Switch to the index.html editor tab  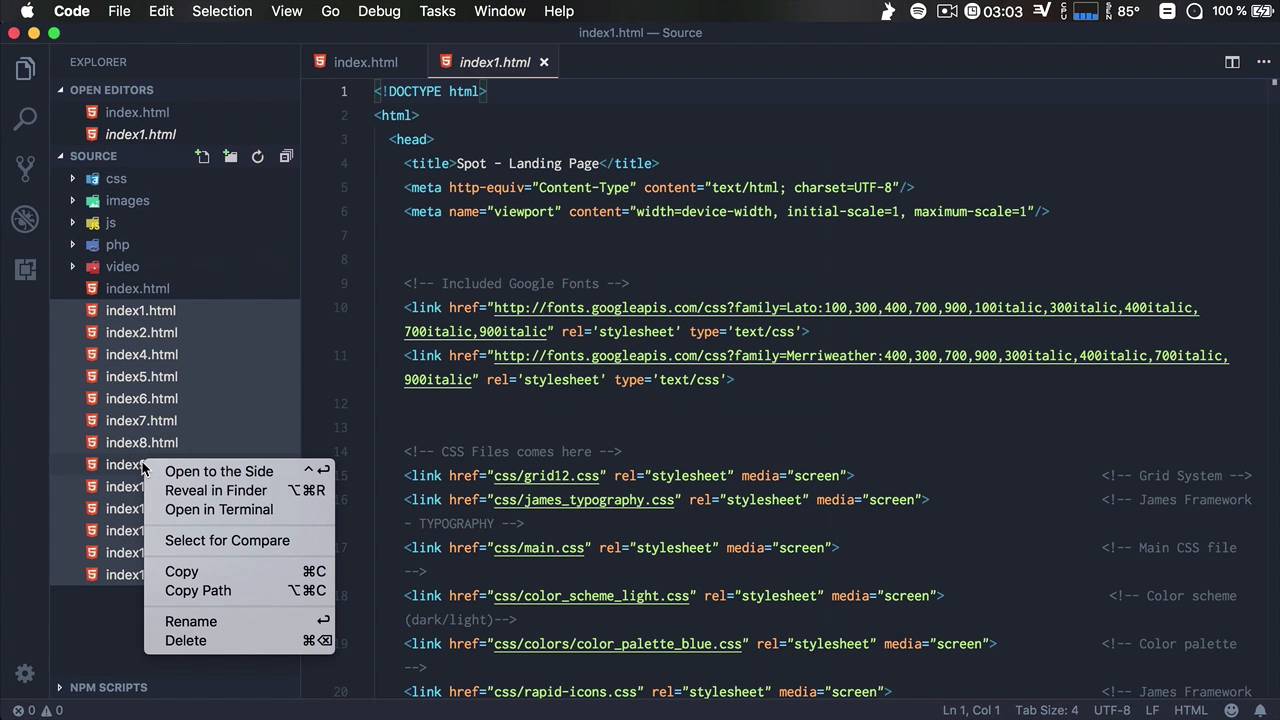(365, 62)
